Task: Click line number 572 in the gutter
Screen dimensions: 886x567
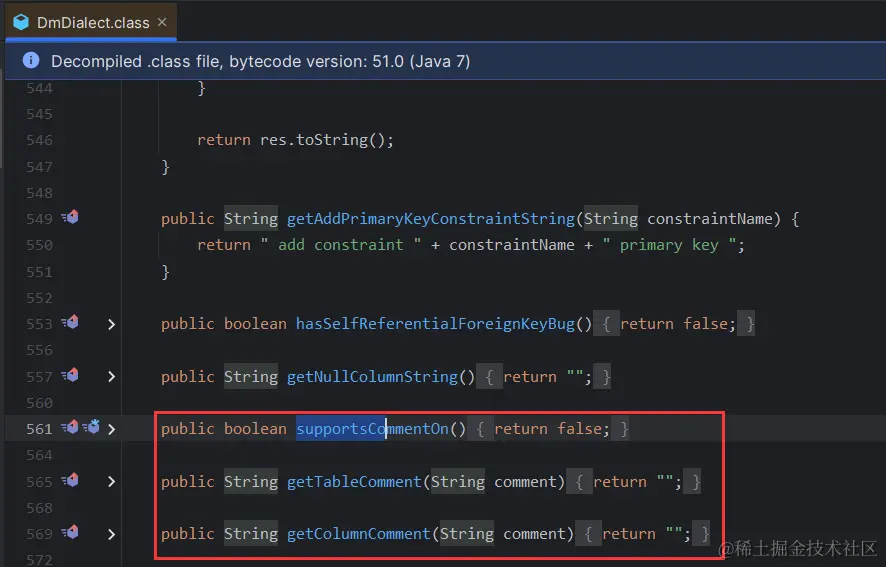Action: tap(39, 560)
